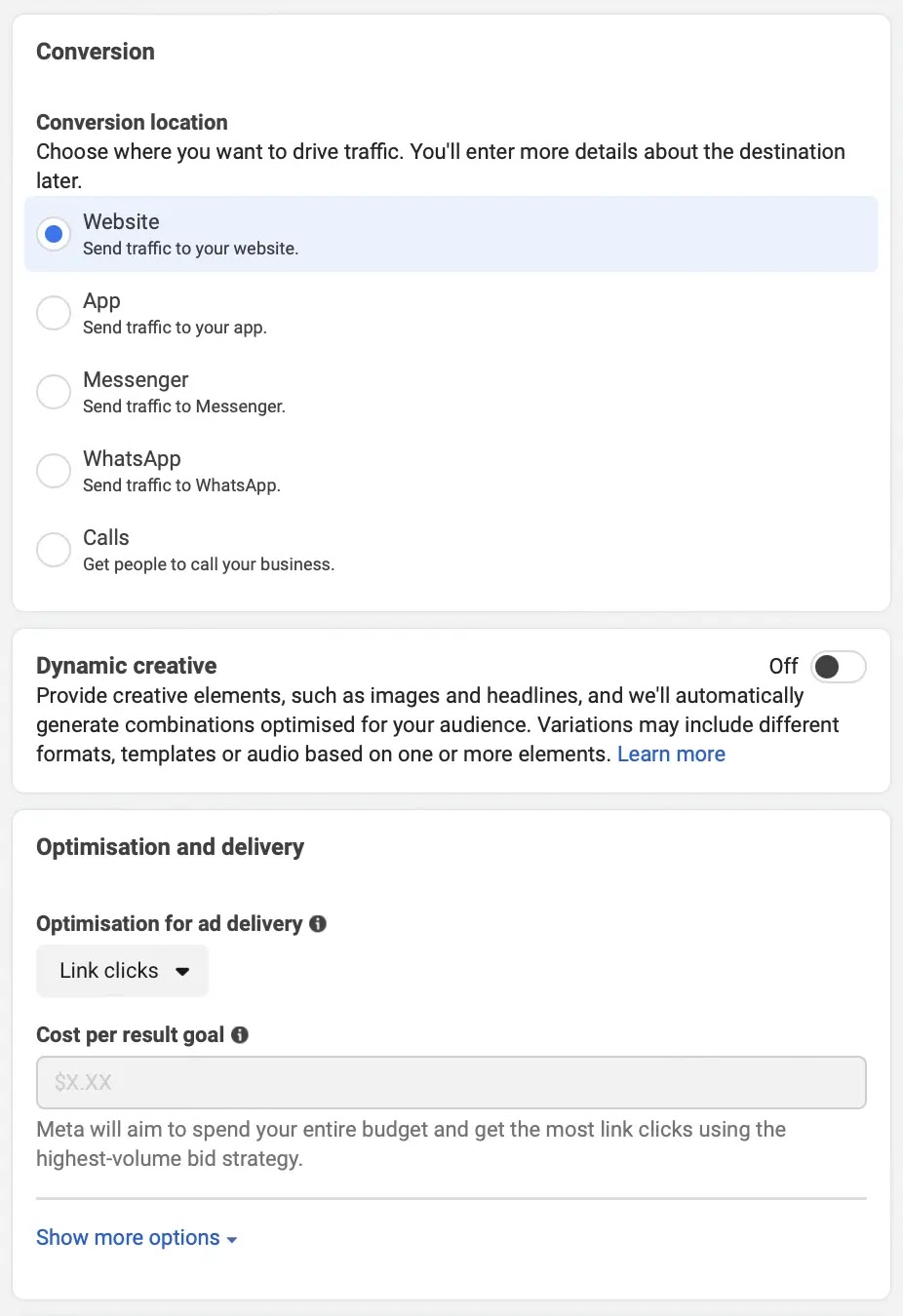Pick WhatsApp as the conversion location

(x=54, y=471)
